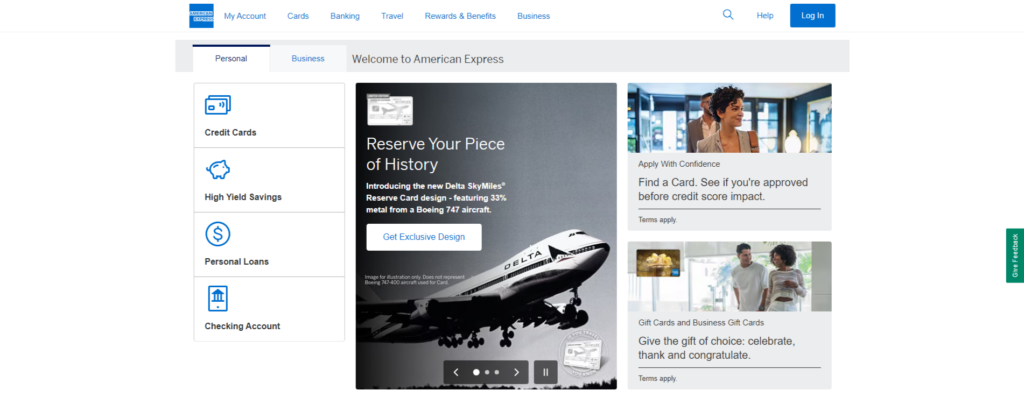
Task: Choose the Personal Loans dollar icon
Action: tap(217, 234)
